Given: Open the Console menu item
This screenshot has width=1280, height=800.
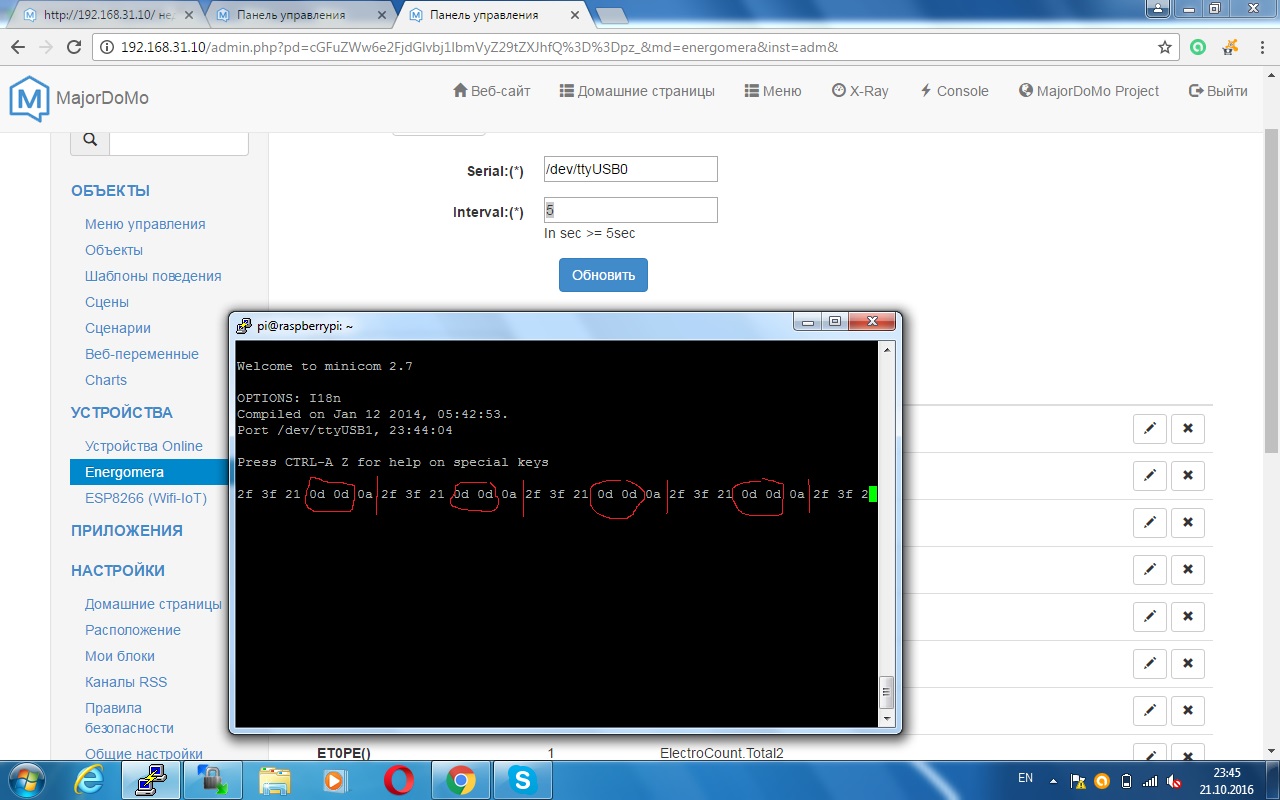Looking at the screenshot, I should coord(954,91).
